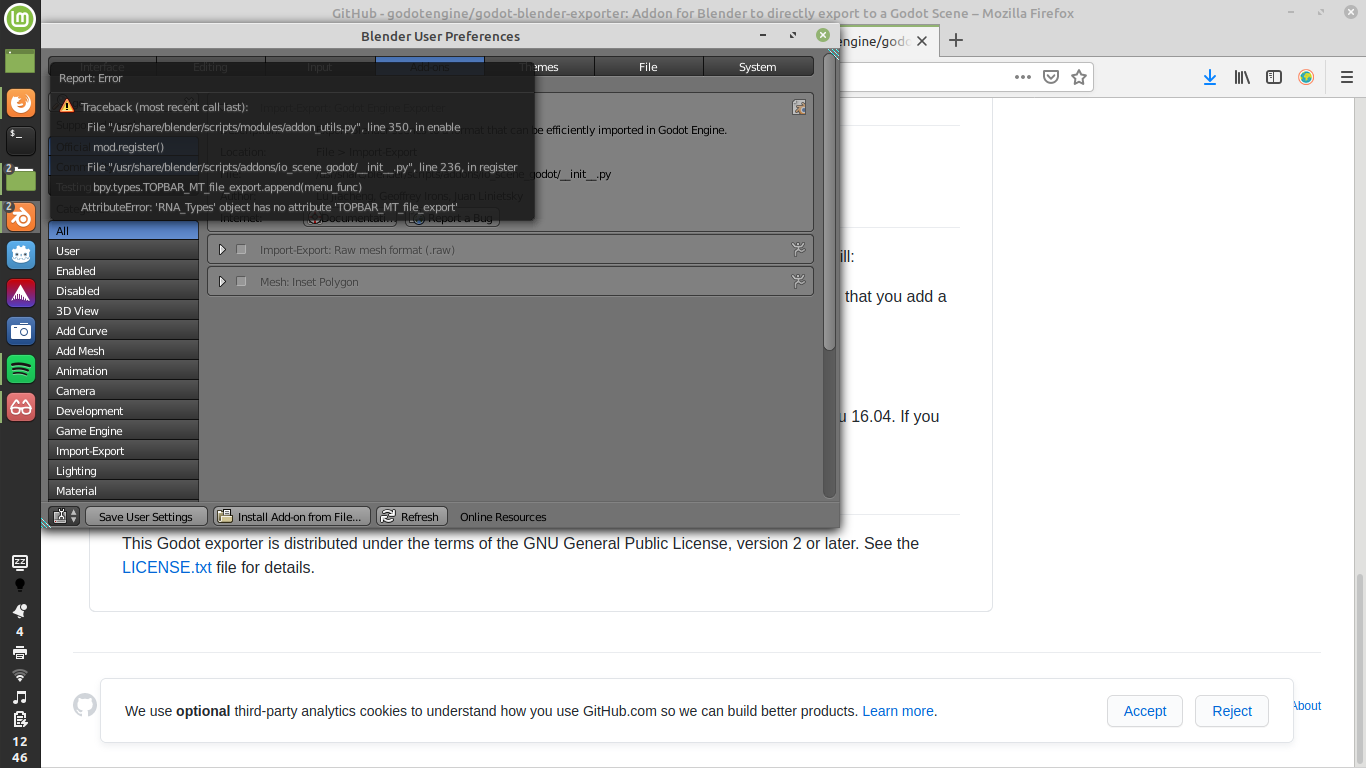Open the LICENSE.txt link
The image size is (1366, 768).
click(x=166, y=566)
